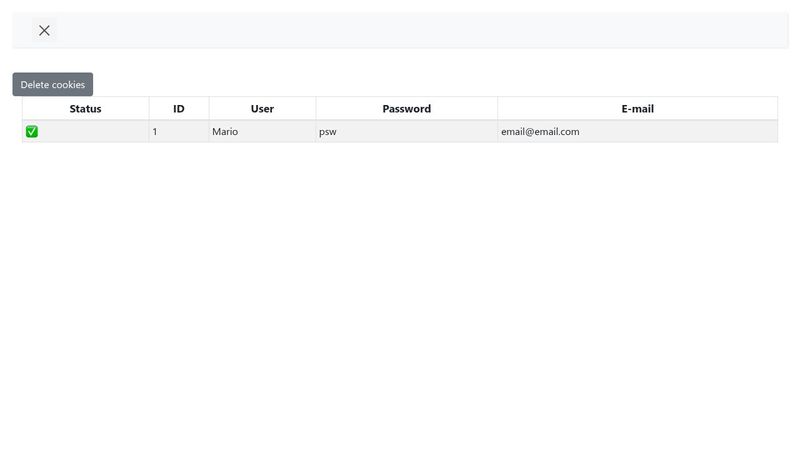Click the ID cell containing 1
Image resolution: width=800 pixels, height=450 pixels.
(155, 131)
